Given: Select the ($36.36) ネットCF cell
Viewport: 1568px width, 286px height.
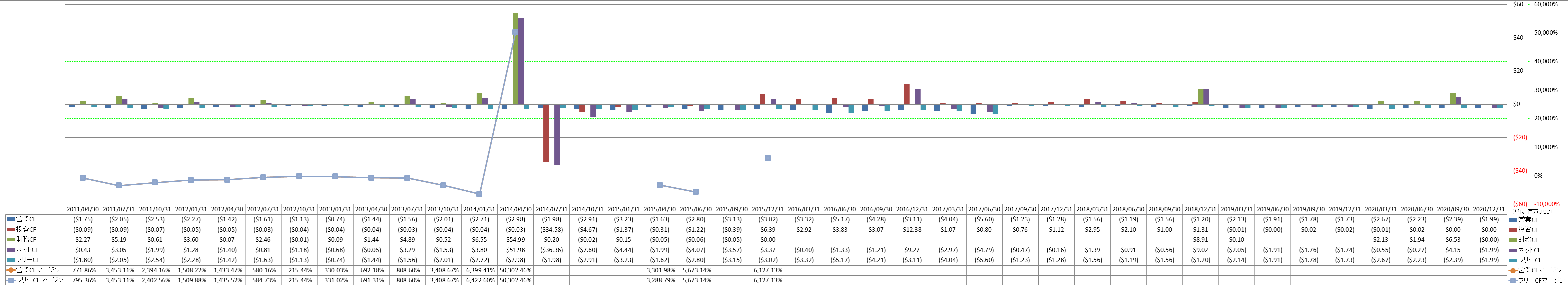Looking at the screenshot, I should click(x=551, y=250).
